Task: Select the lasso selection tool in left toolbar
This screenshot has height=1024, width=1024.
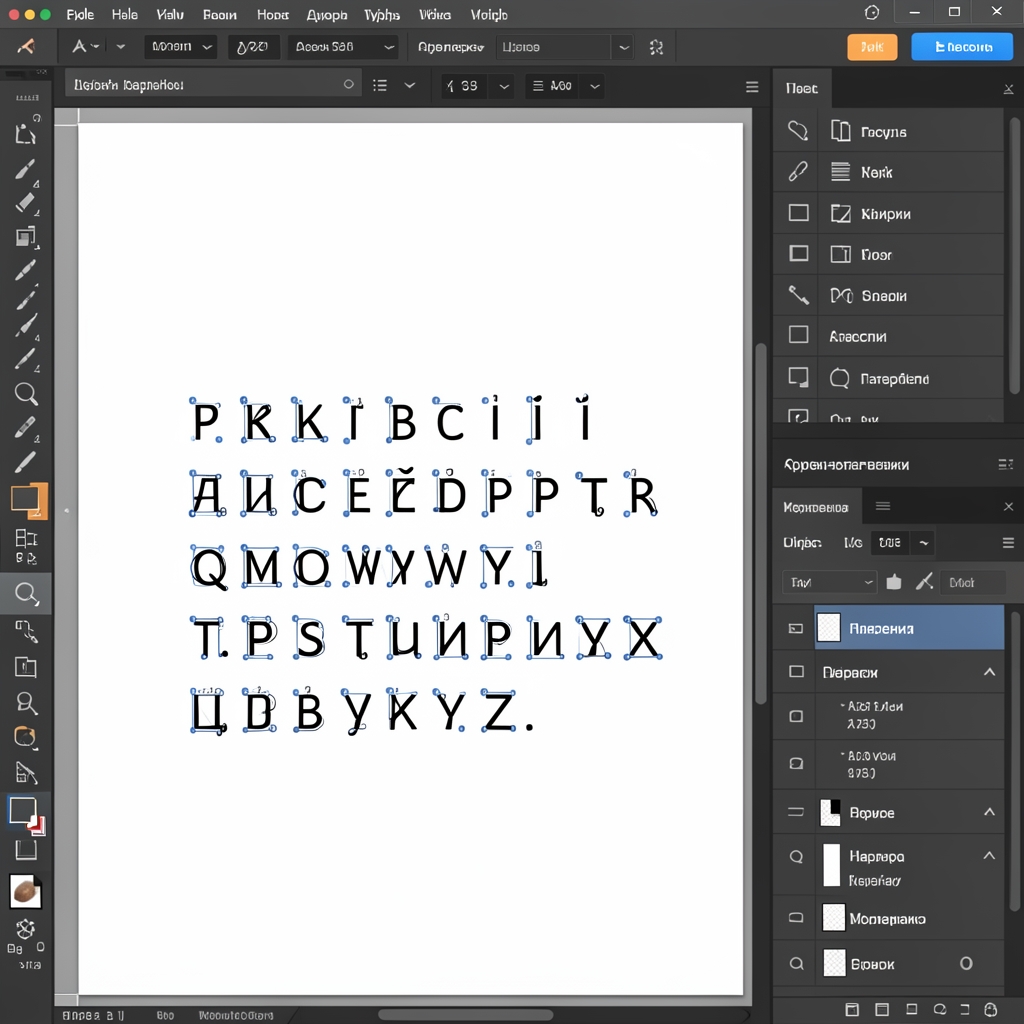Action: pos(25,133)
